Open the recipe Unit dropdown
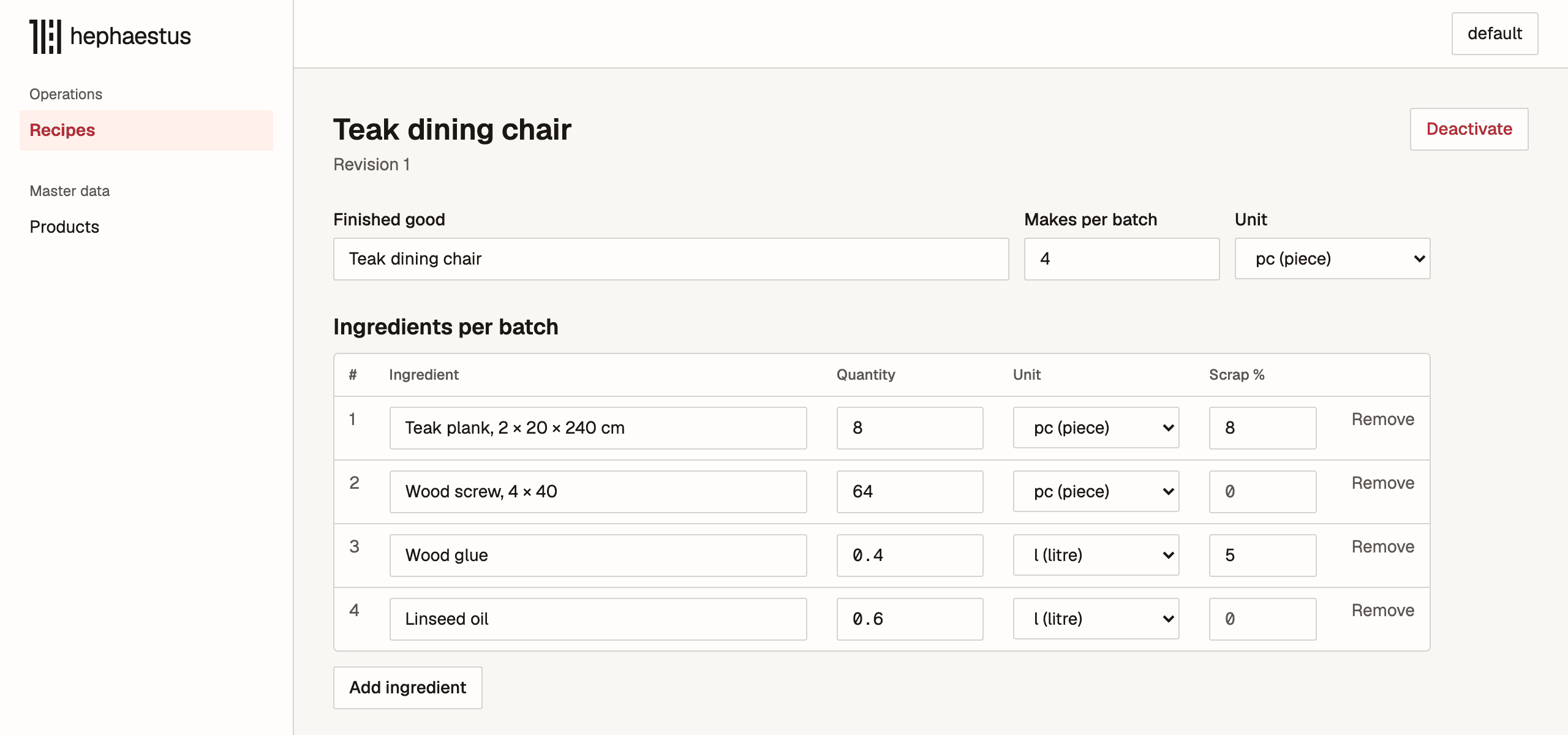 (x=1332, y=259)
